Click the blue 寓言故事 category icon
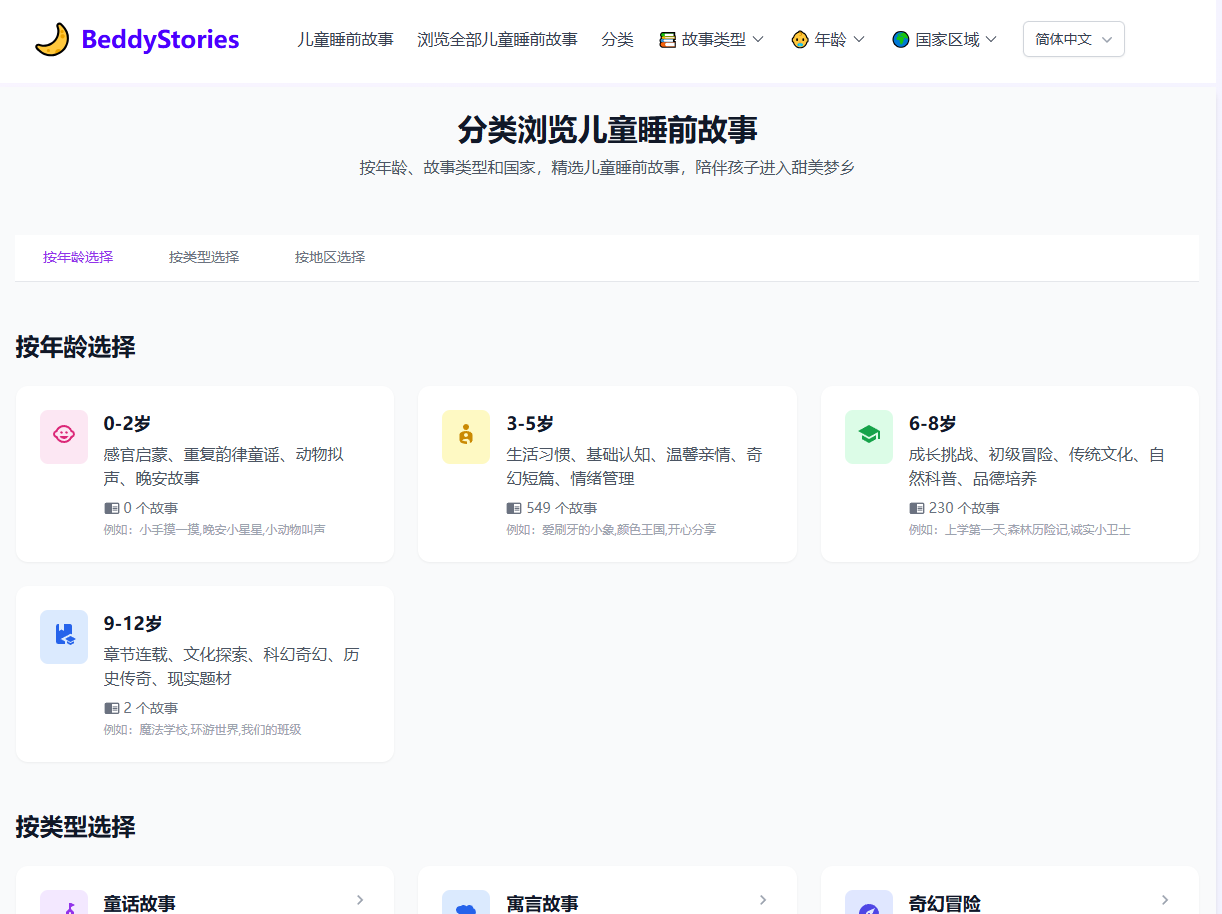 466,906
